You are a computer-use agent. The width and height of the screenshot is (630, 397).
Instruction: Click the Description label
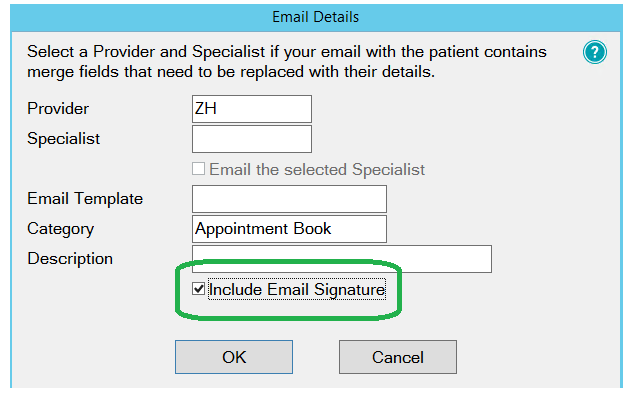tap(70, 258)
